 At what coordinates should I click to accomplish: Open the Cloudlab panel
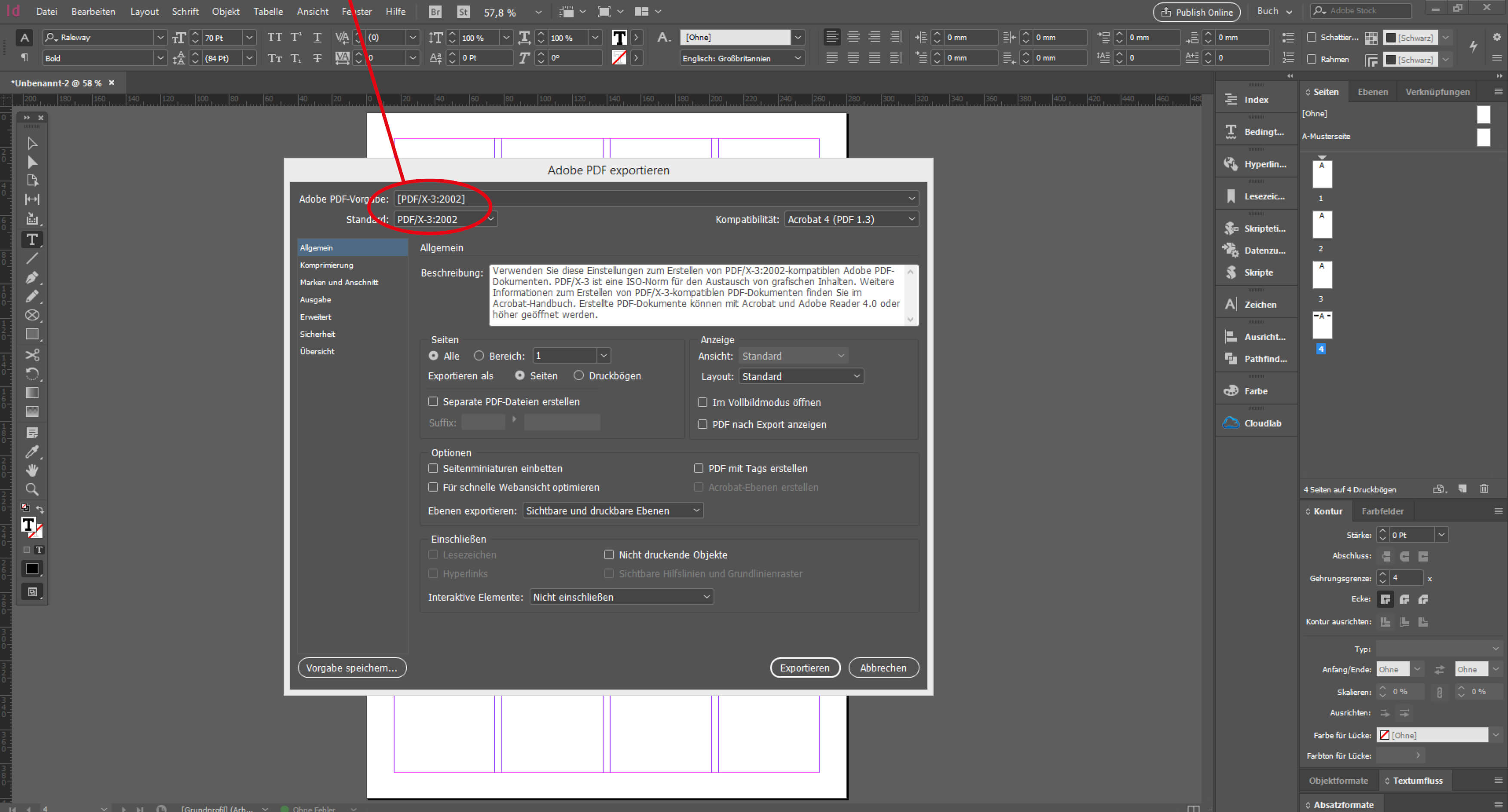tap(1256, 423)
